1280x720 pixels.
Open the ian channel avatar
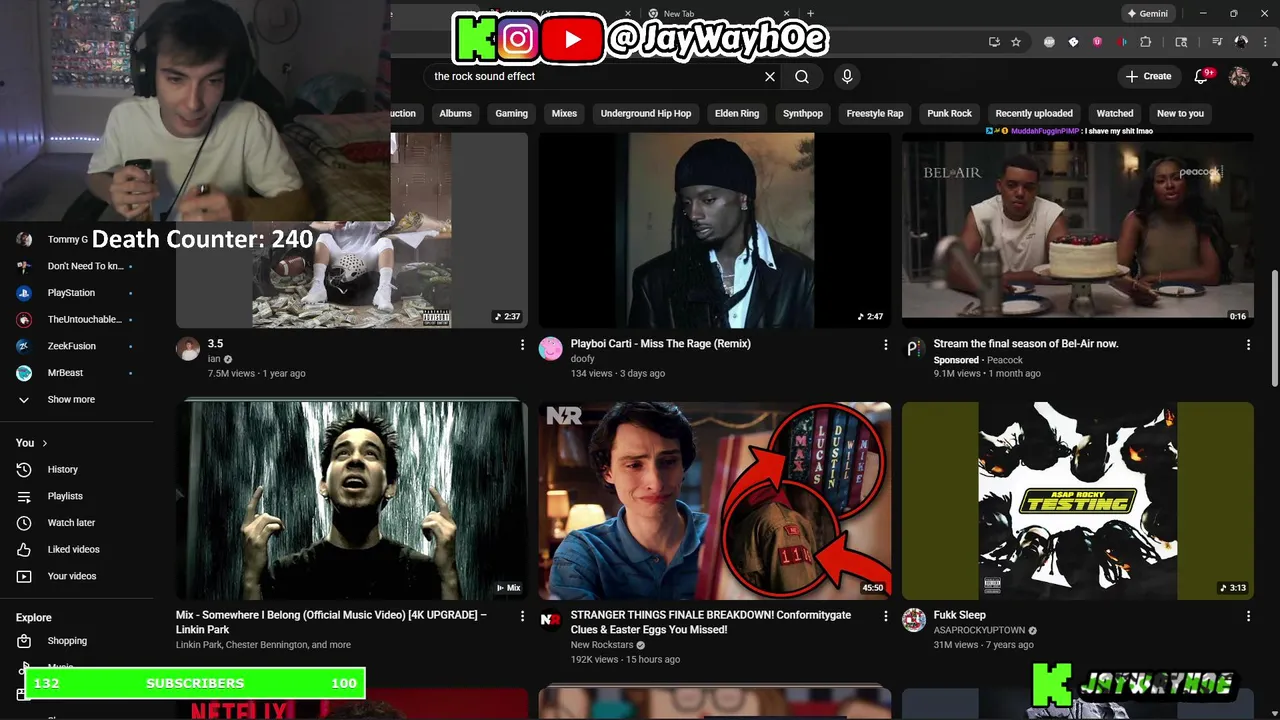pyautogui.click(x=188, y=348)
